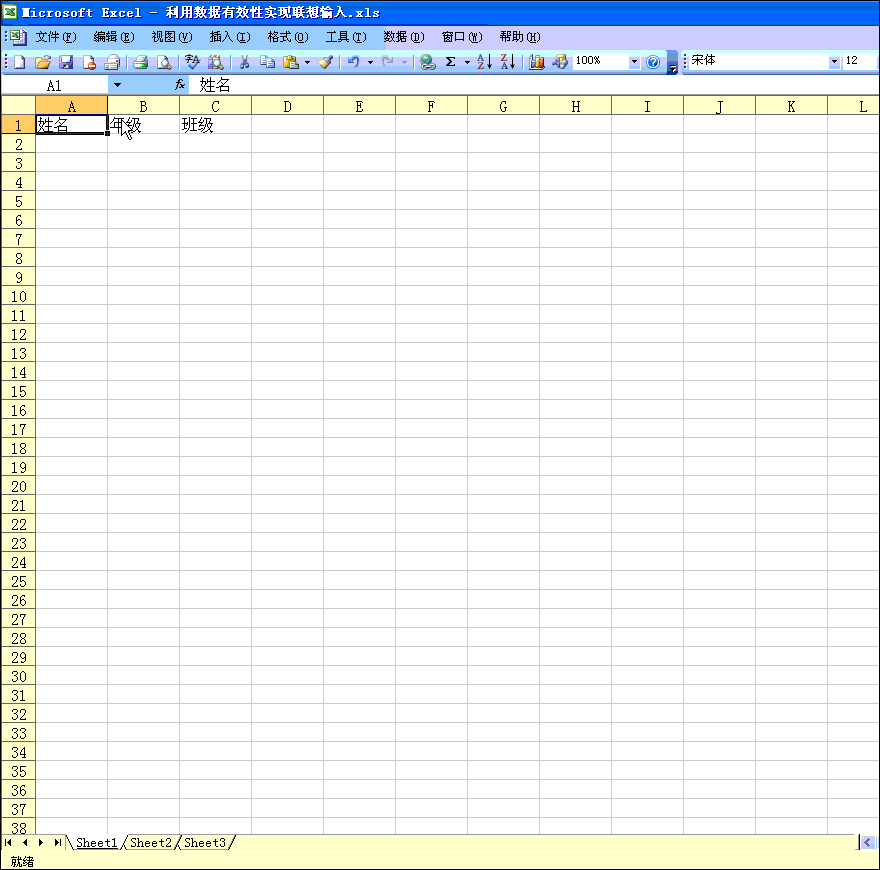Click the spelling check icon
This screenshot has width=880, height=870.
pyautogui.click(x=193, y=62)
